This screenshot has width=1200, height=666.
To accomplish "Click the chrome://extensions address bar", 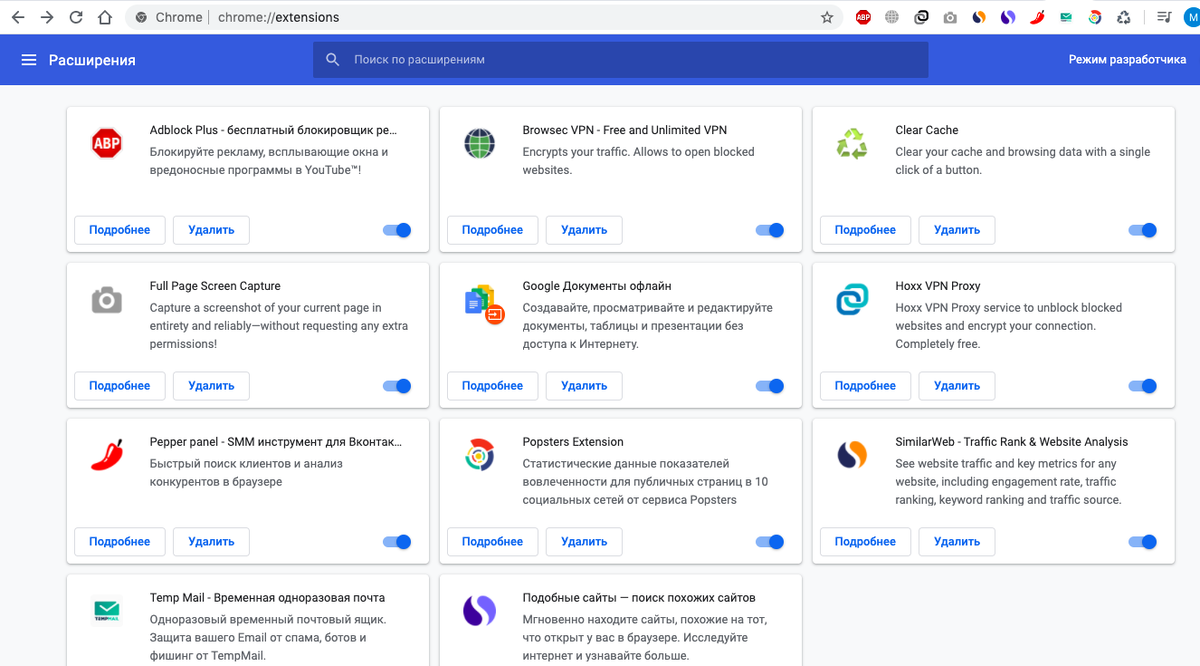I will click(x=484, y=17).
